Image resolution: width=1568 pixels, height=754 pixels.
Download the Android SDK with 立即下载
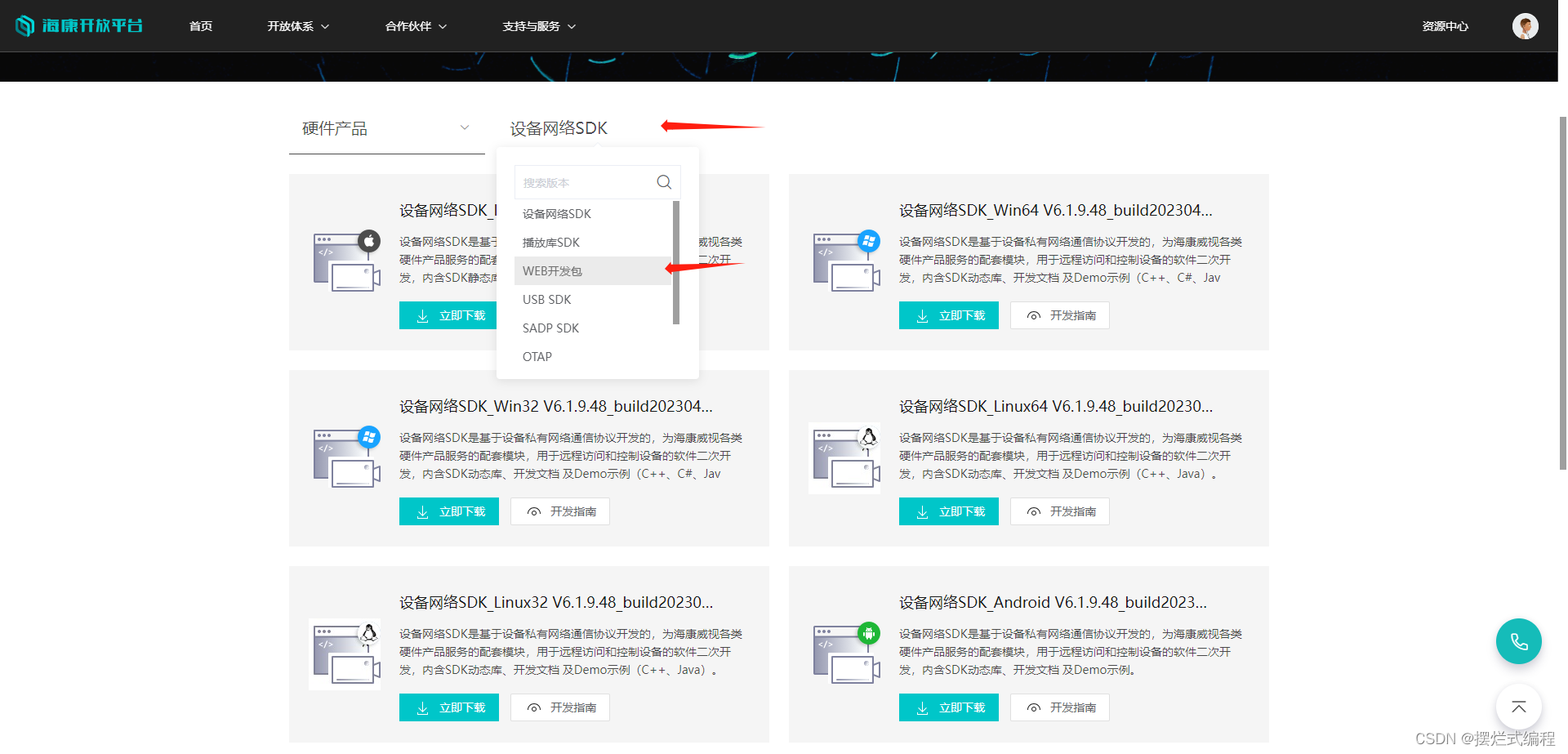point(949,707)
